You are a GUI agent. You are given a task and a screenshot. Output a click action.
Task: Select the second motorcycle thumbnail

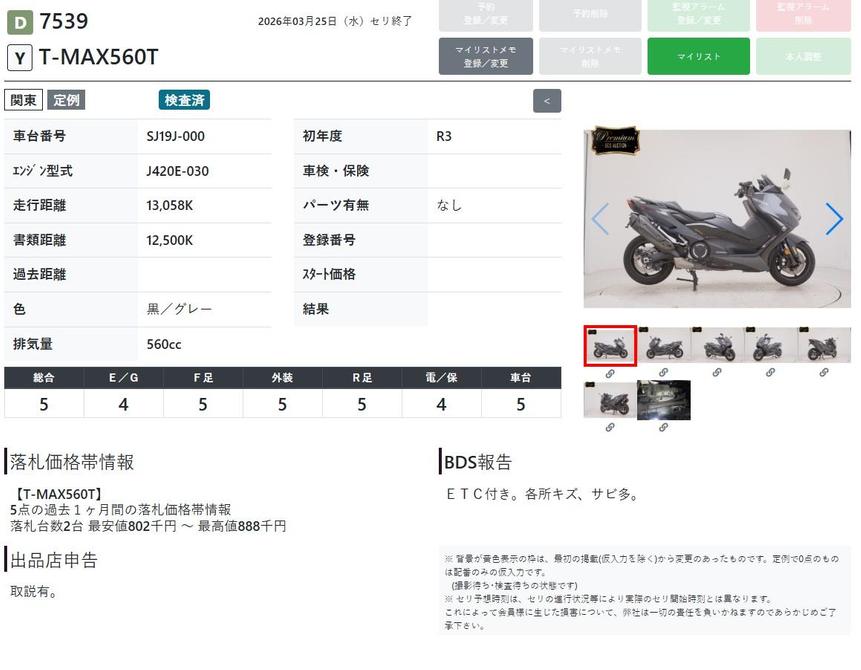pyautogui.click(x=664, y=345)
